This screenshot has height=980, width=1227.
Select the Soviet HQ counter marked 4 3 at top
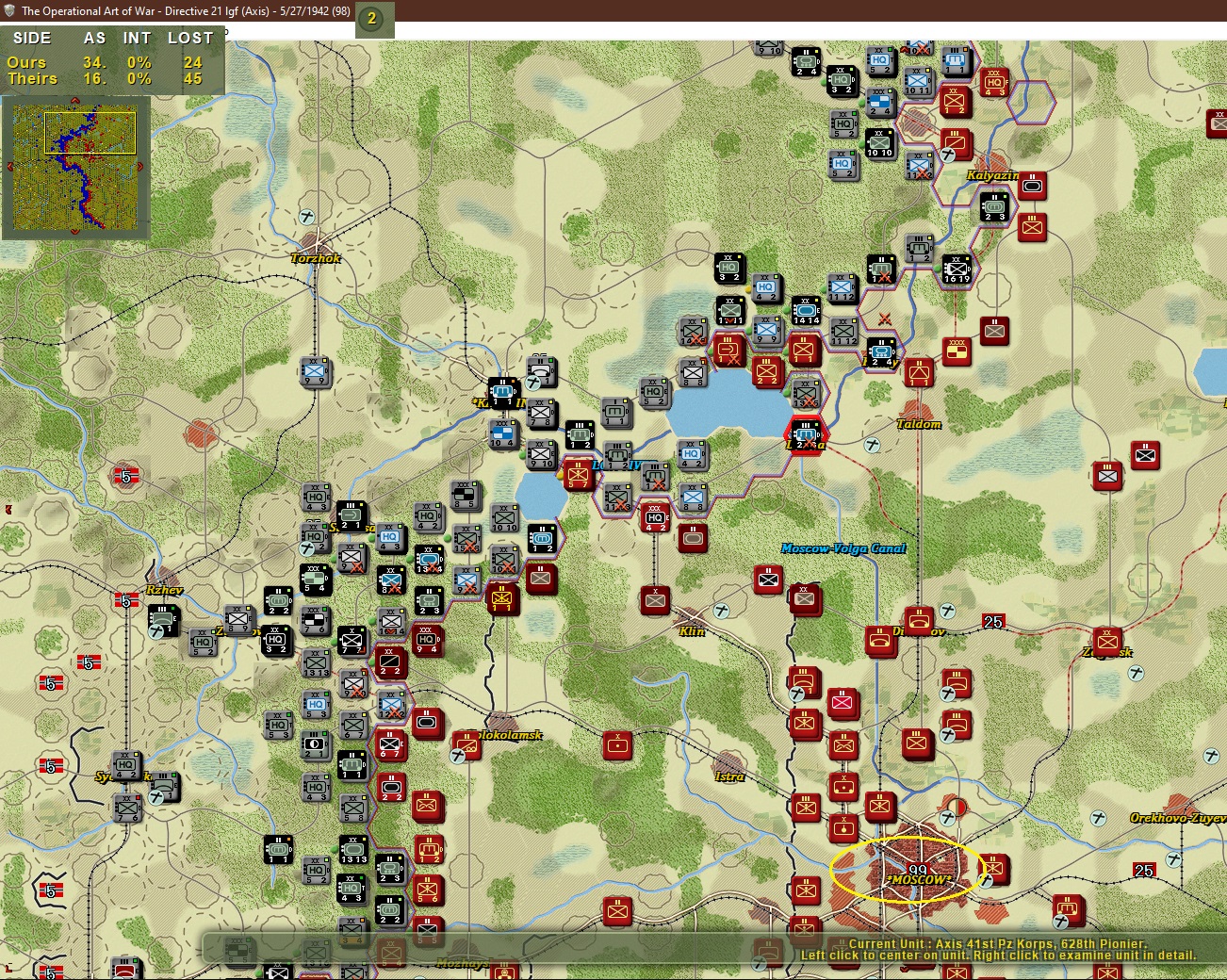994,83
